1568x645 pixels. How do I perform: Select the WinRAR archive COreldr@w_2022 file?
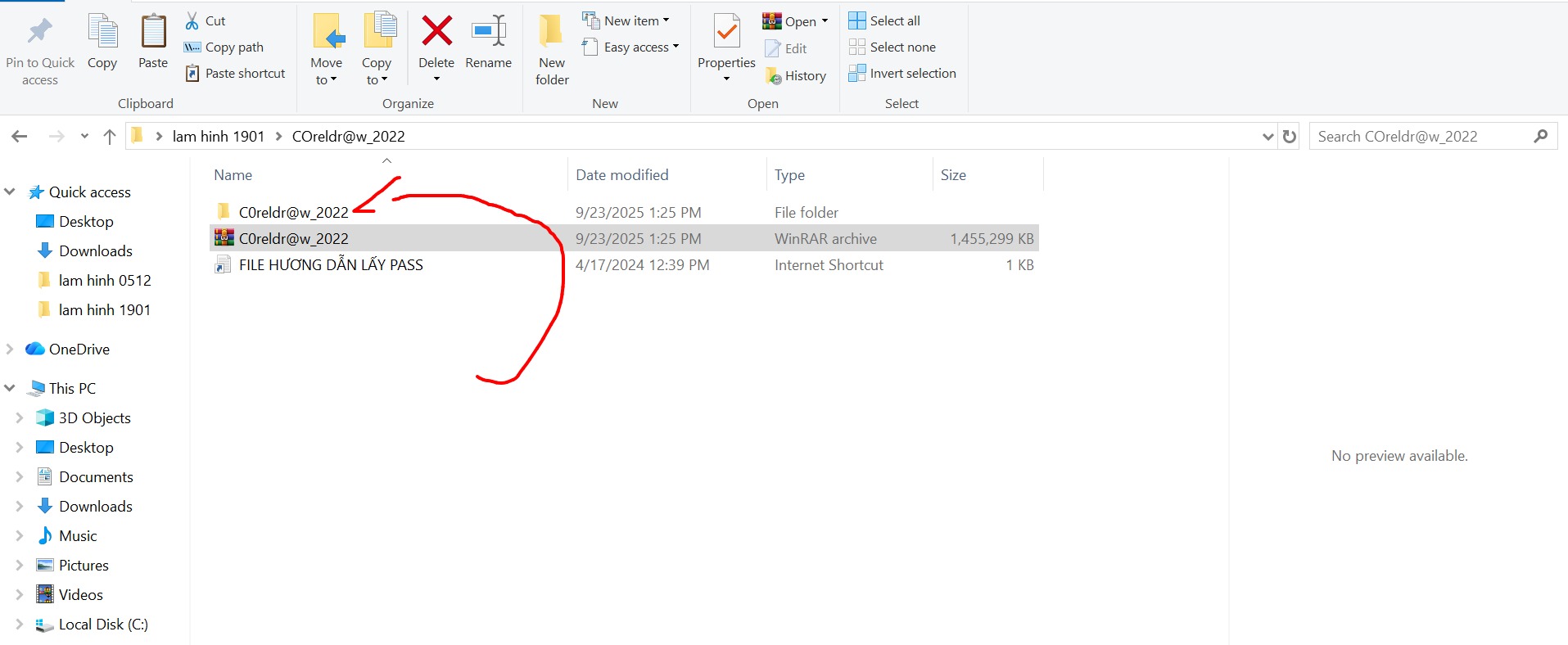tap(293, 238)
